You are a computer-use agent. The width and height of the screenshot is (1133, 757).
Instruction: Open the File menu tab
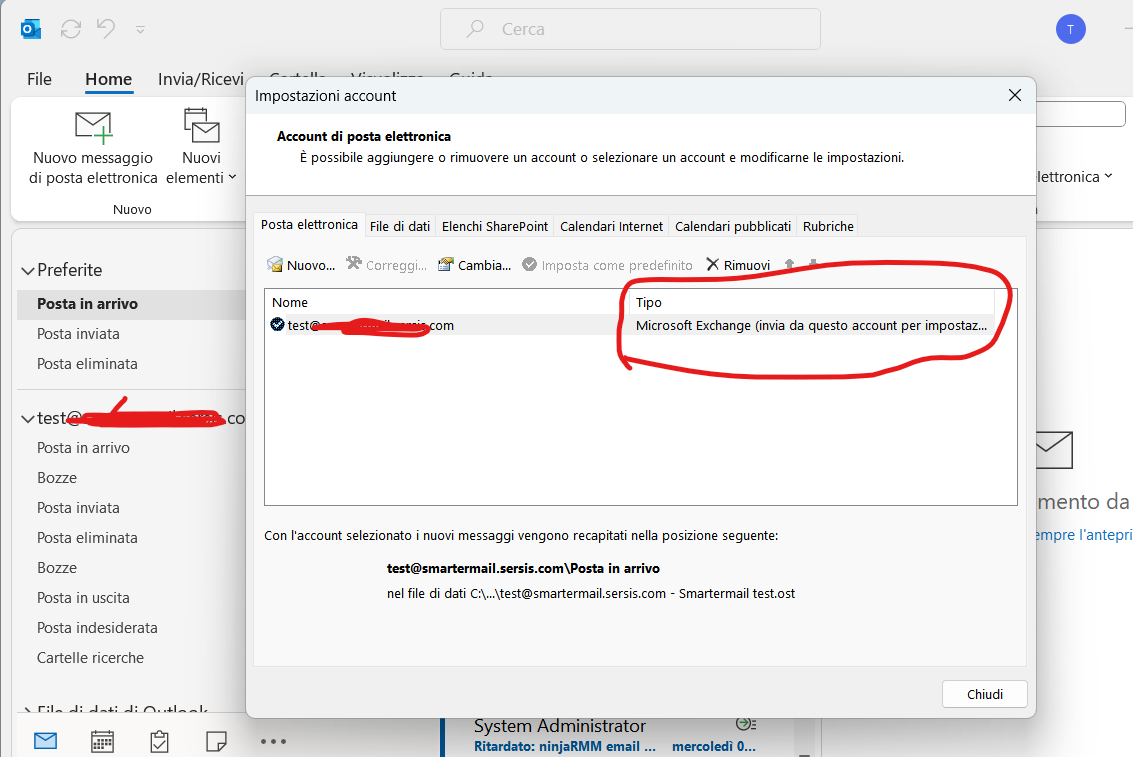(x=39, y=79)
